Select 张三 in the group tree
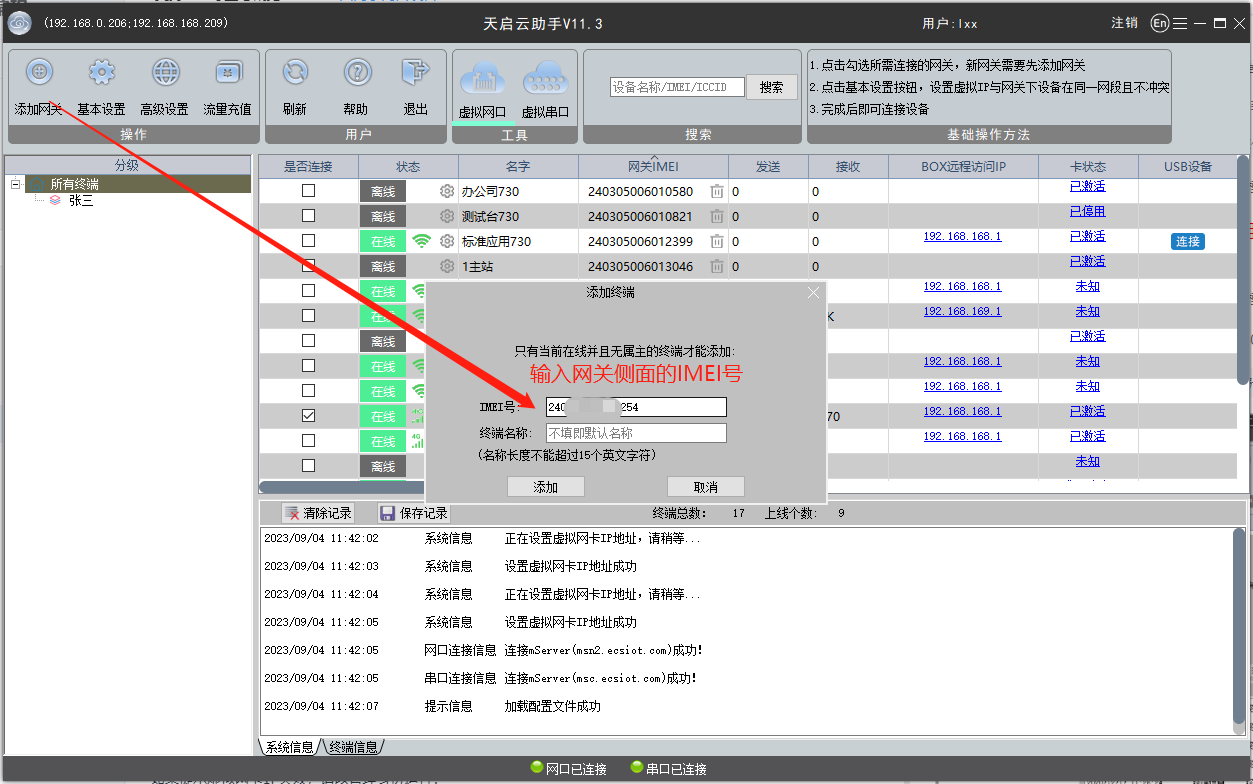The width and height of the screenshot is (1253, 784). click(81, 200)
